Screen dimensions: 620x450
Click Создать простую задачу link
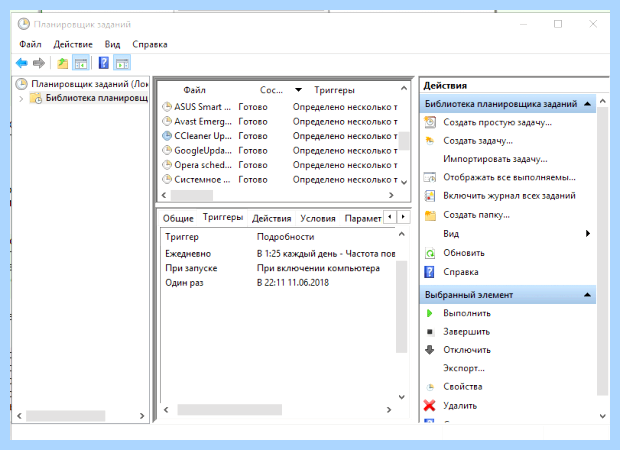(497, 123)
